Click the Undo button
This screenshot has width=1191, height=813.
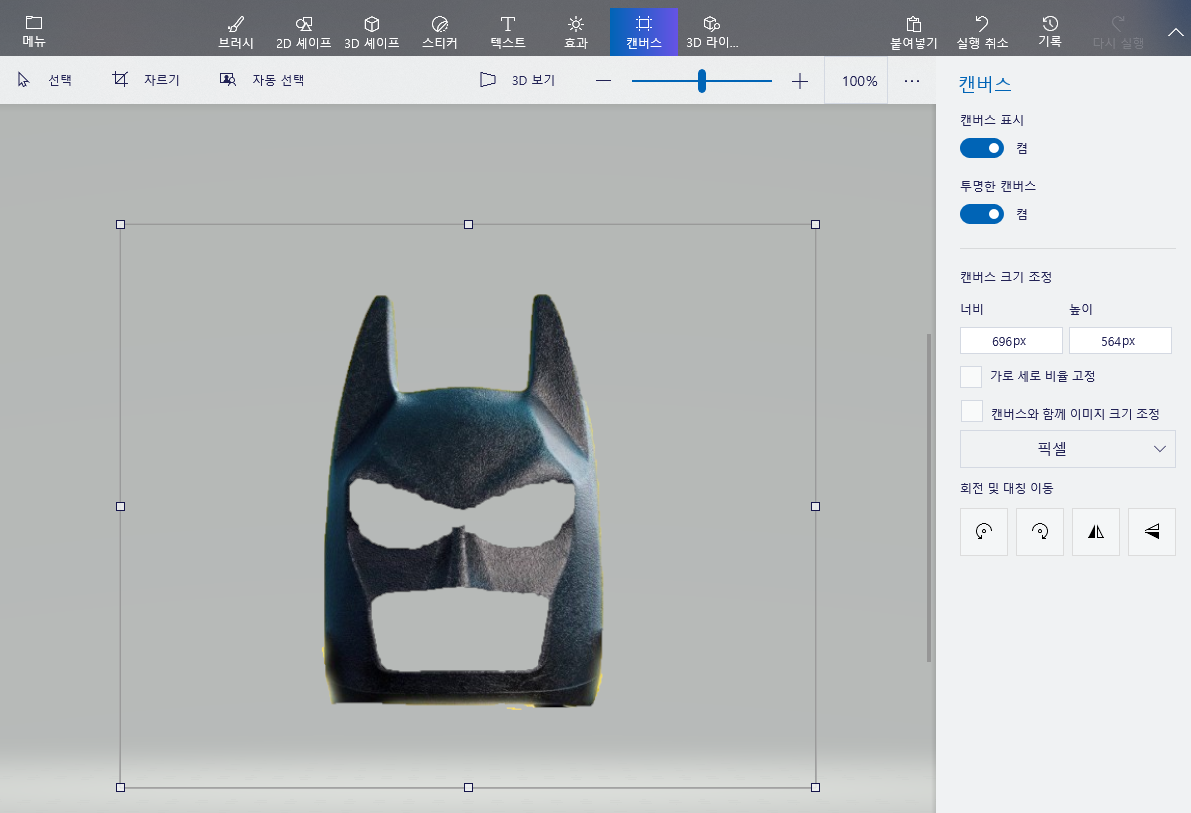[x=981, y=30]
